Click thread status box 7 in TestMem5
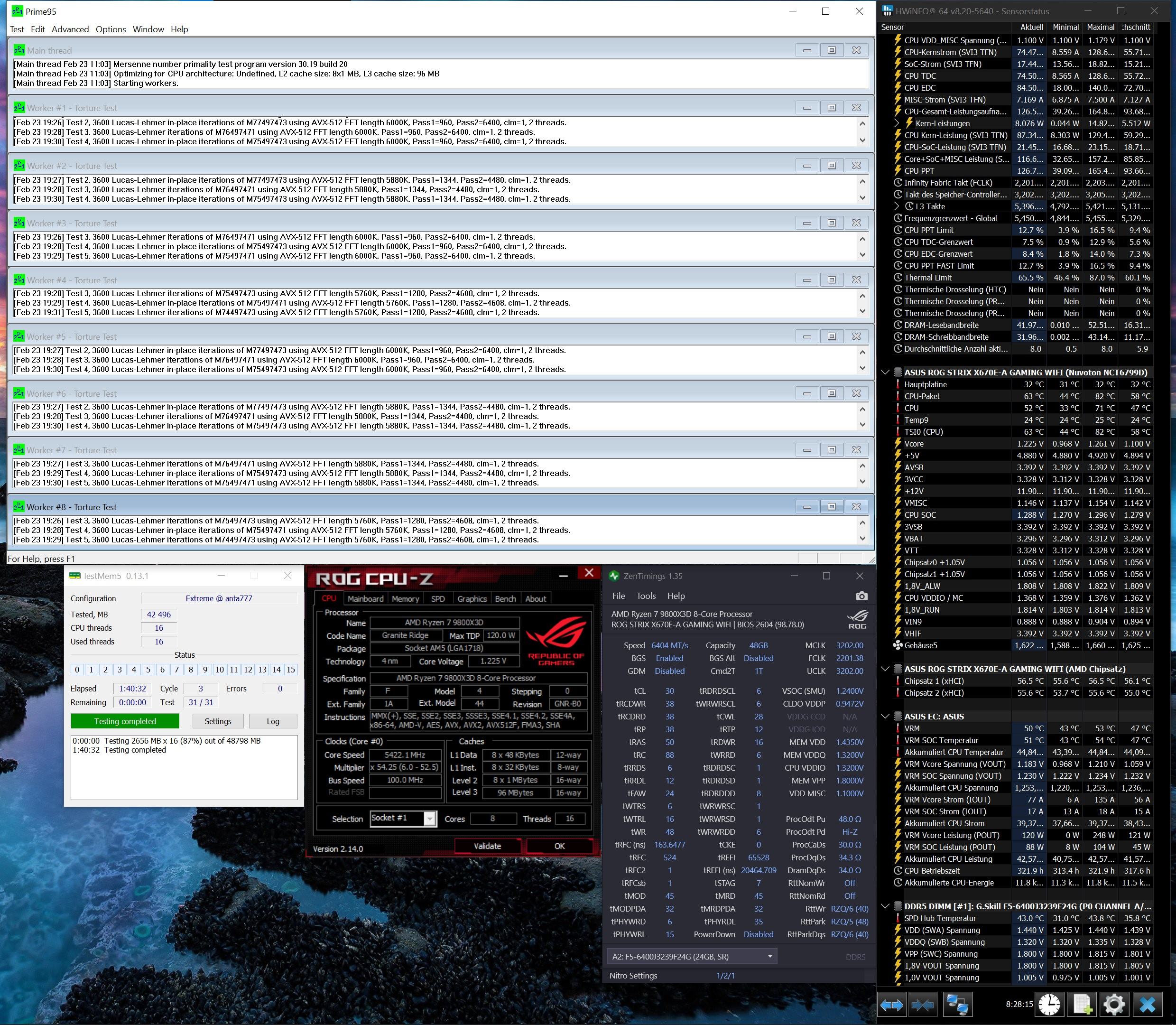1176x1025 pixels. coord(176,670)
